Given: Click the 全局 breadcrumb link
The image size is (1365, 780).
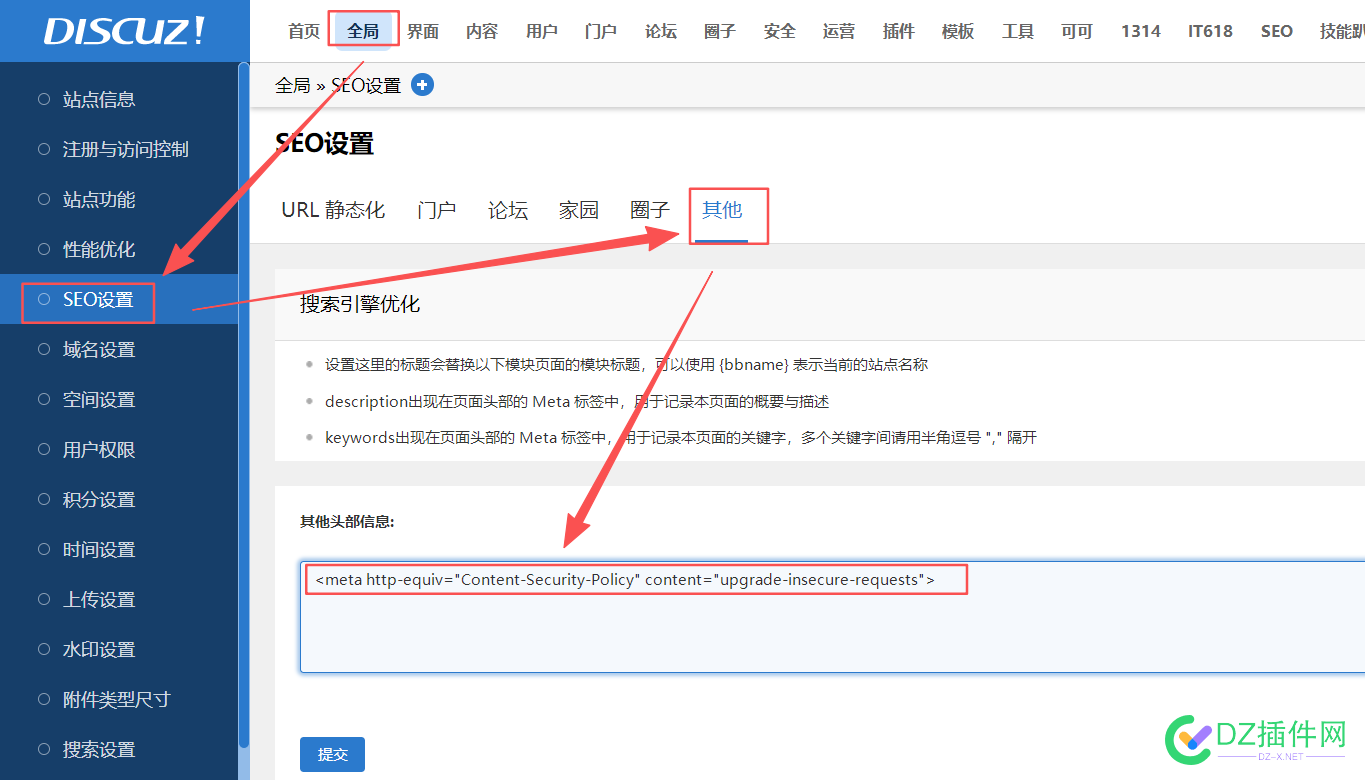Looking at the screenshot, I should (292, 86).
